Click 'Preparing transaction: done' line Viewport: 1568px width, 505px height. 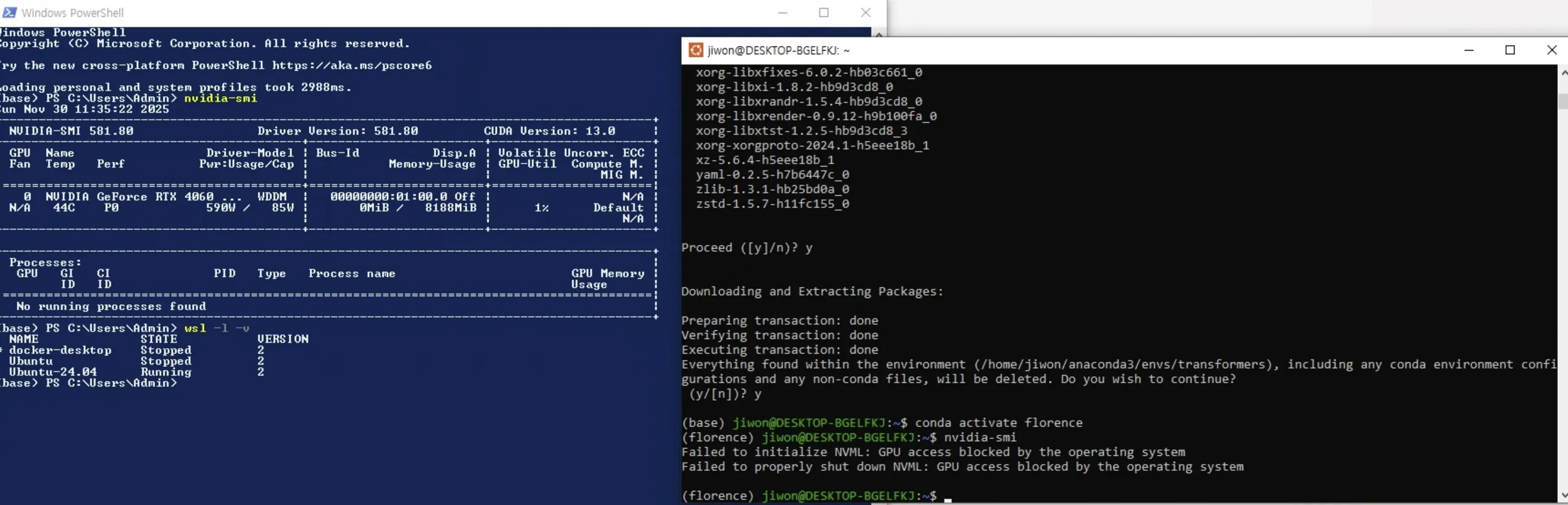pyautogui.click(x=780, y=321)
